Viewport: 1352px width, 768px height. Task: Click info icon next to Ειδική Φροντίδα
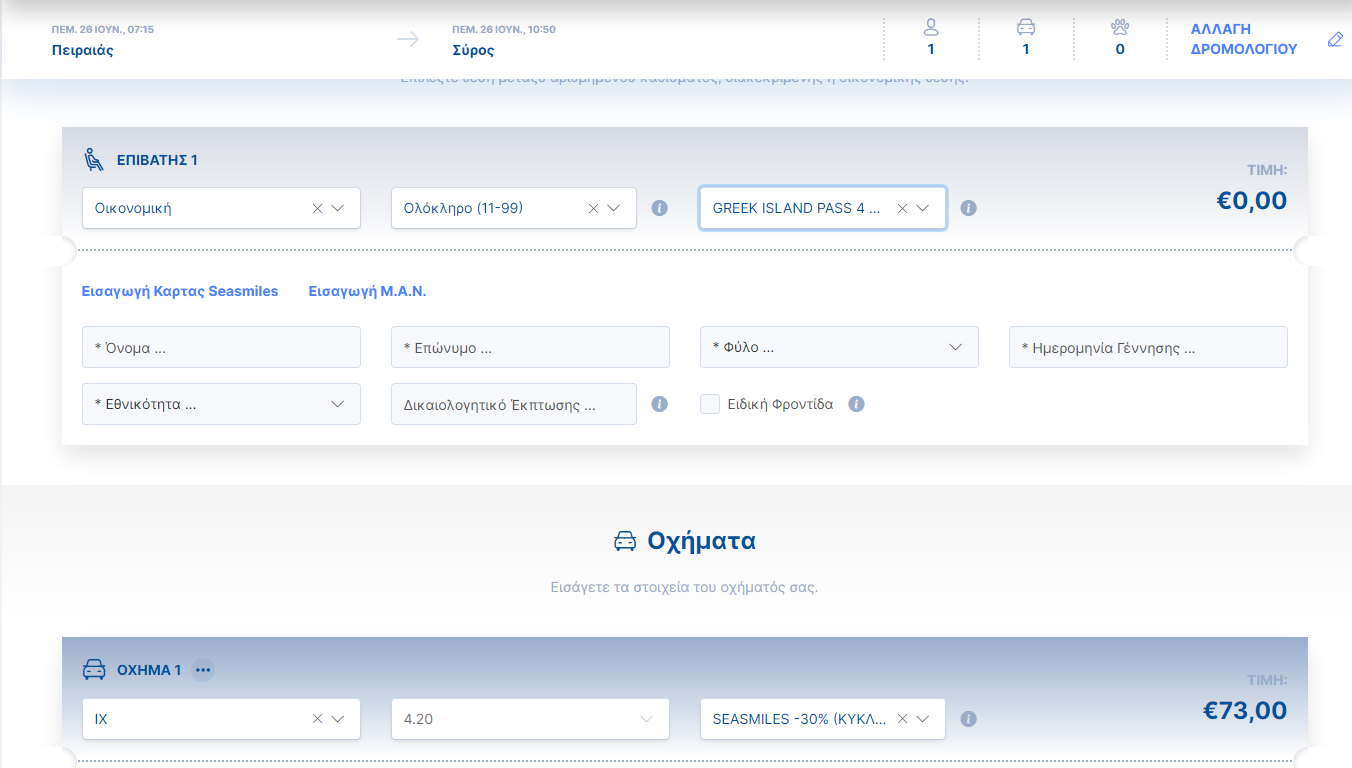856,404
